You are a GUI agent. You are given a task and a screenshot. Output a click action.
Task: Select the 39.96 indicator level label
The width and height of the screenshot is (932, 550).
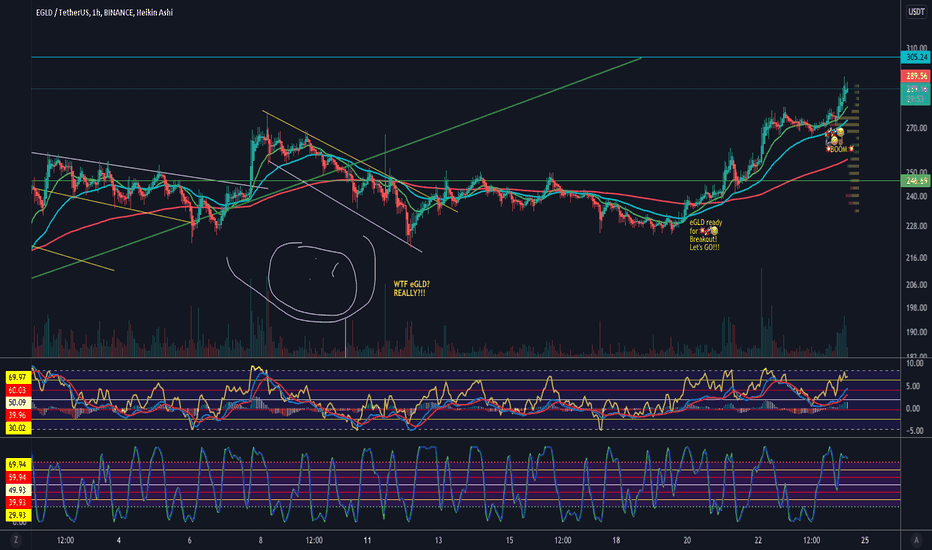click(18, 415)
